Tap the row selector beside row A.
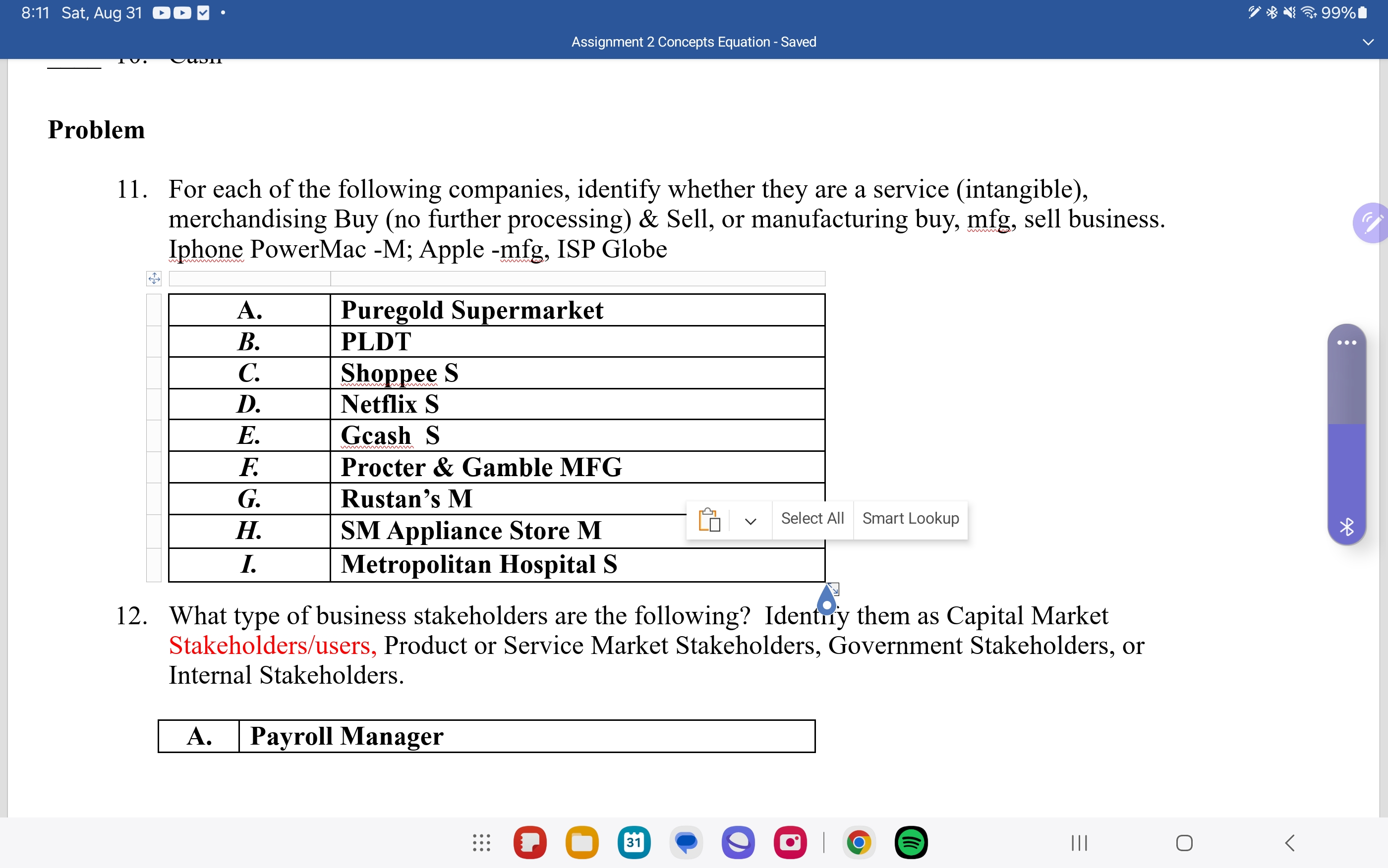 (154, 310)
